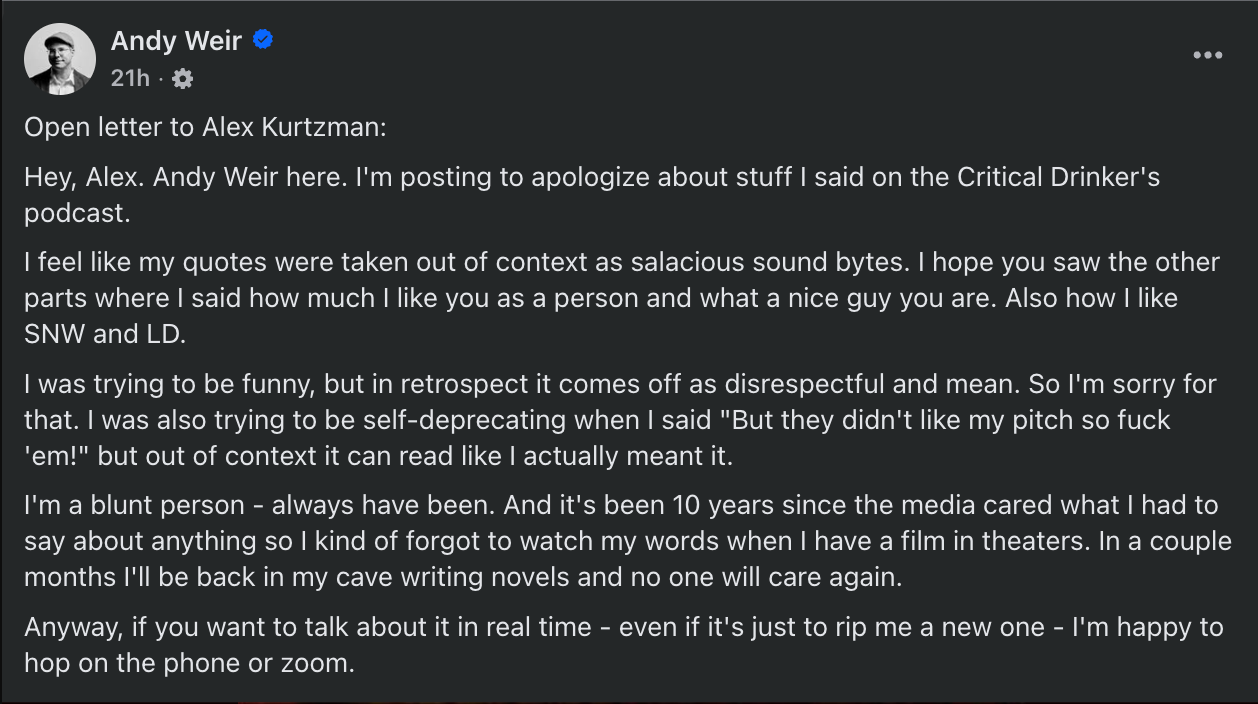Click the circular author avatar thumbnail
Image resolution: width=1258 pixels, height=704 pixels.
(59, 58)
